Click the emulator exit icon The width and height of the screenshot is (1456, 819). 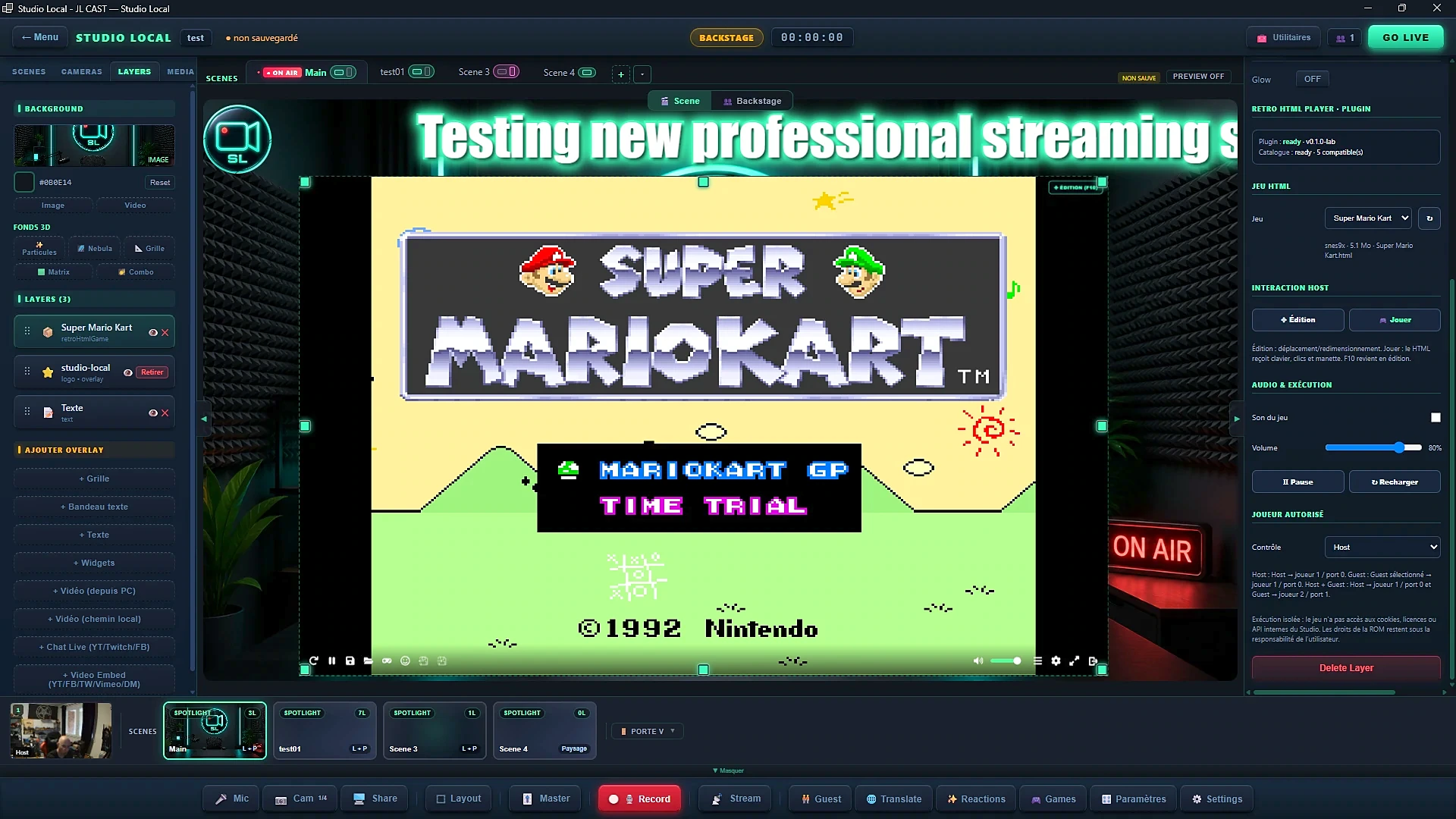[1093, 661]
